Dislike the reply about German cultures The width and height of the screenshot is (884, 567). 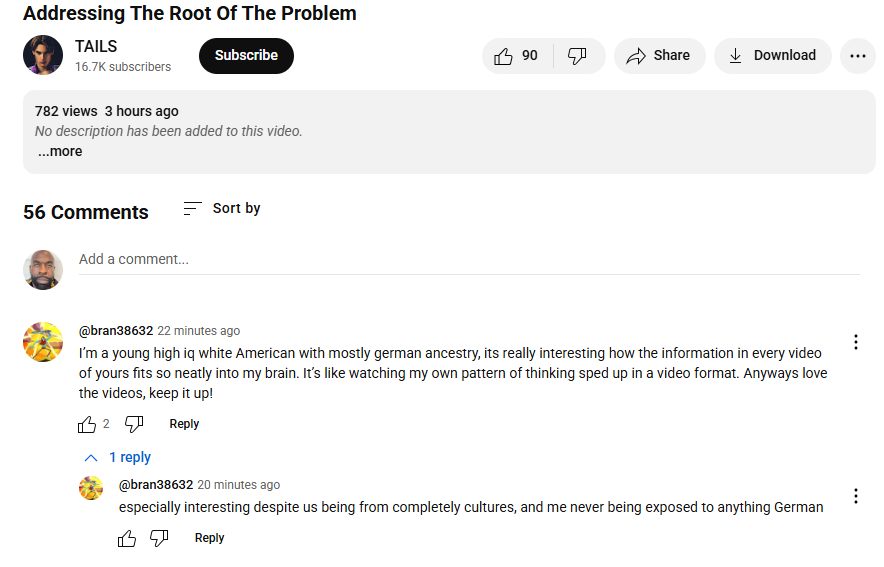point(159,538)
